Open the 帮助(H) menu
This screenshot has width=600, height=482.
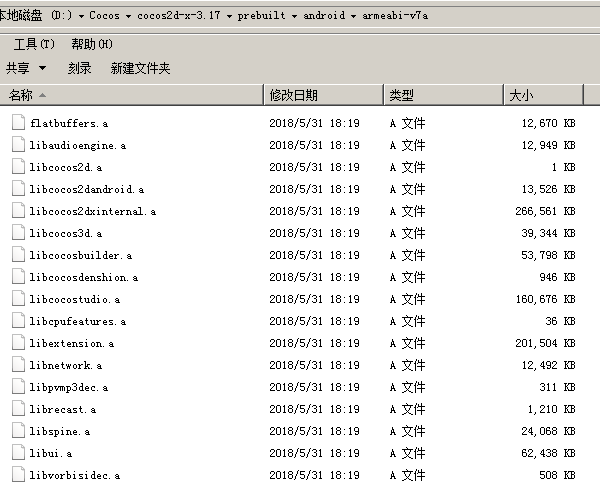click(x=92, y=44)
